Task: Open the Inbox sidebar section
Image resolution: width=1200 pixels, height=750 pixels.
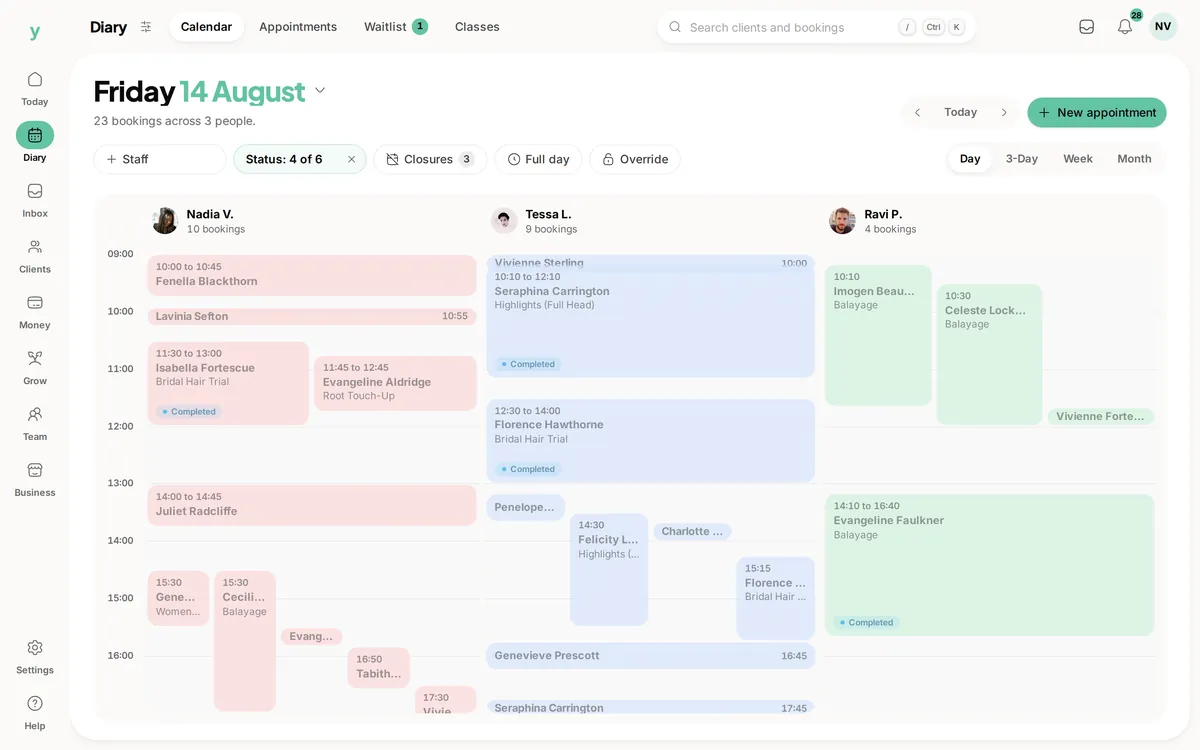Action: click(34, 200)
